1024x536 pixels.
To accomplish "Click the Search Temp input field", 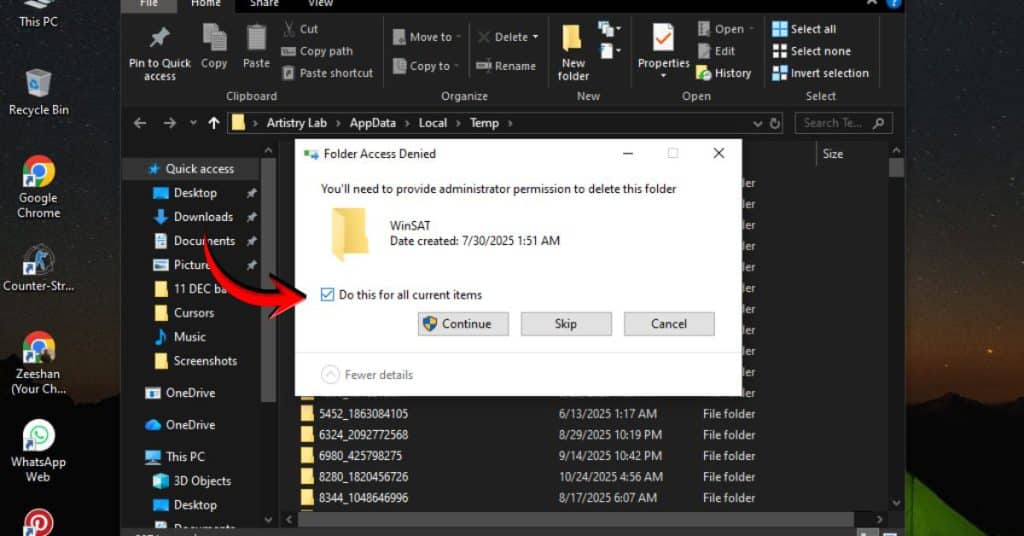I will (833, 123).
